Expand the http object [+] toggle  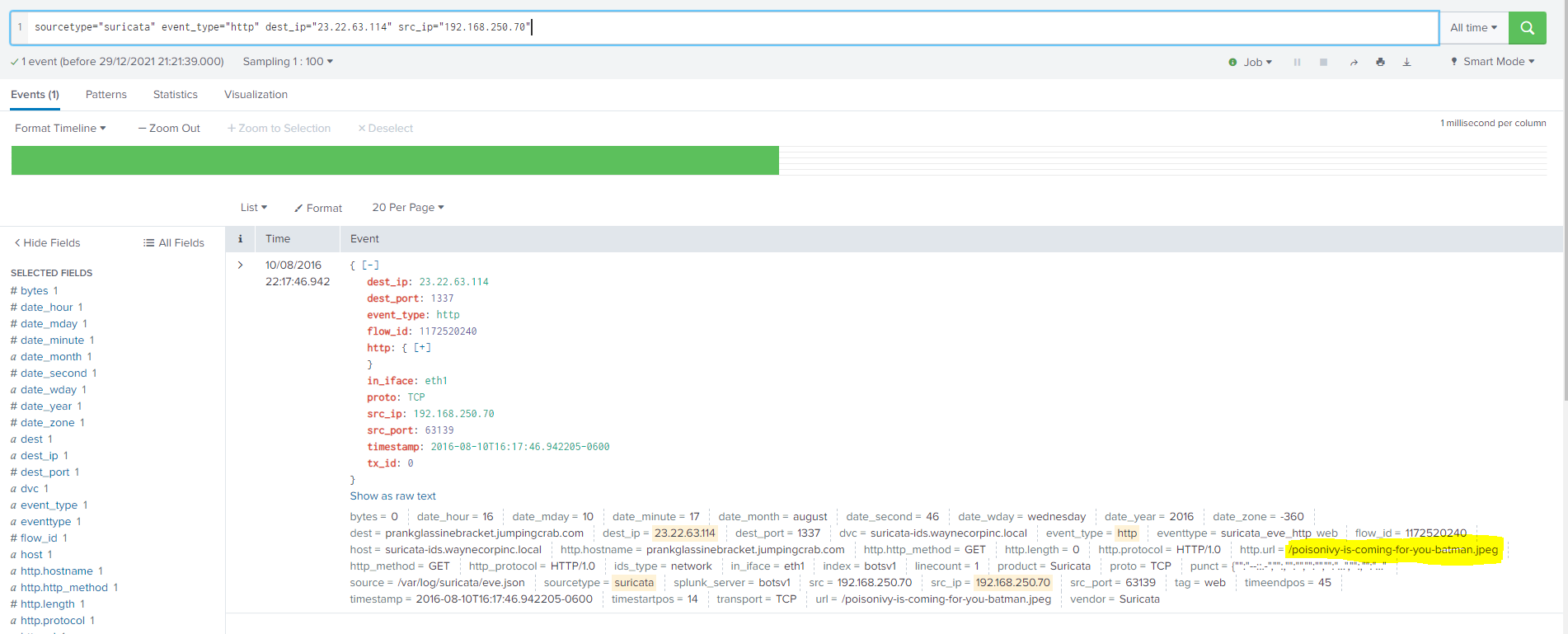[x=422, y=348]
